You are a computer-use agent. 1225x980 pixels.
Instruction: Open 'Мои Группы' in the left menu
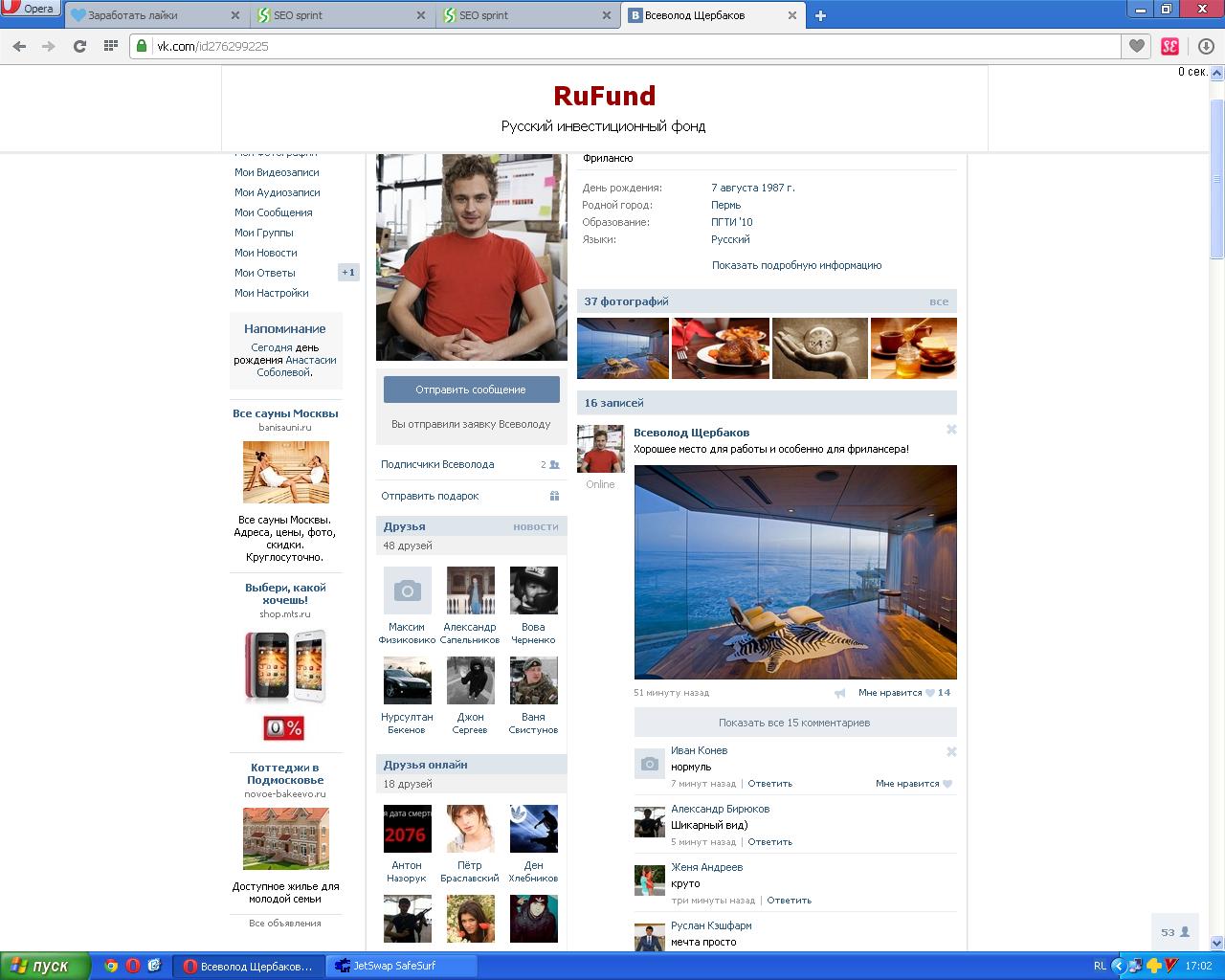pos(264,233)
